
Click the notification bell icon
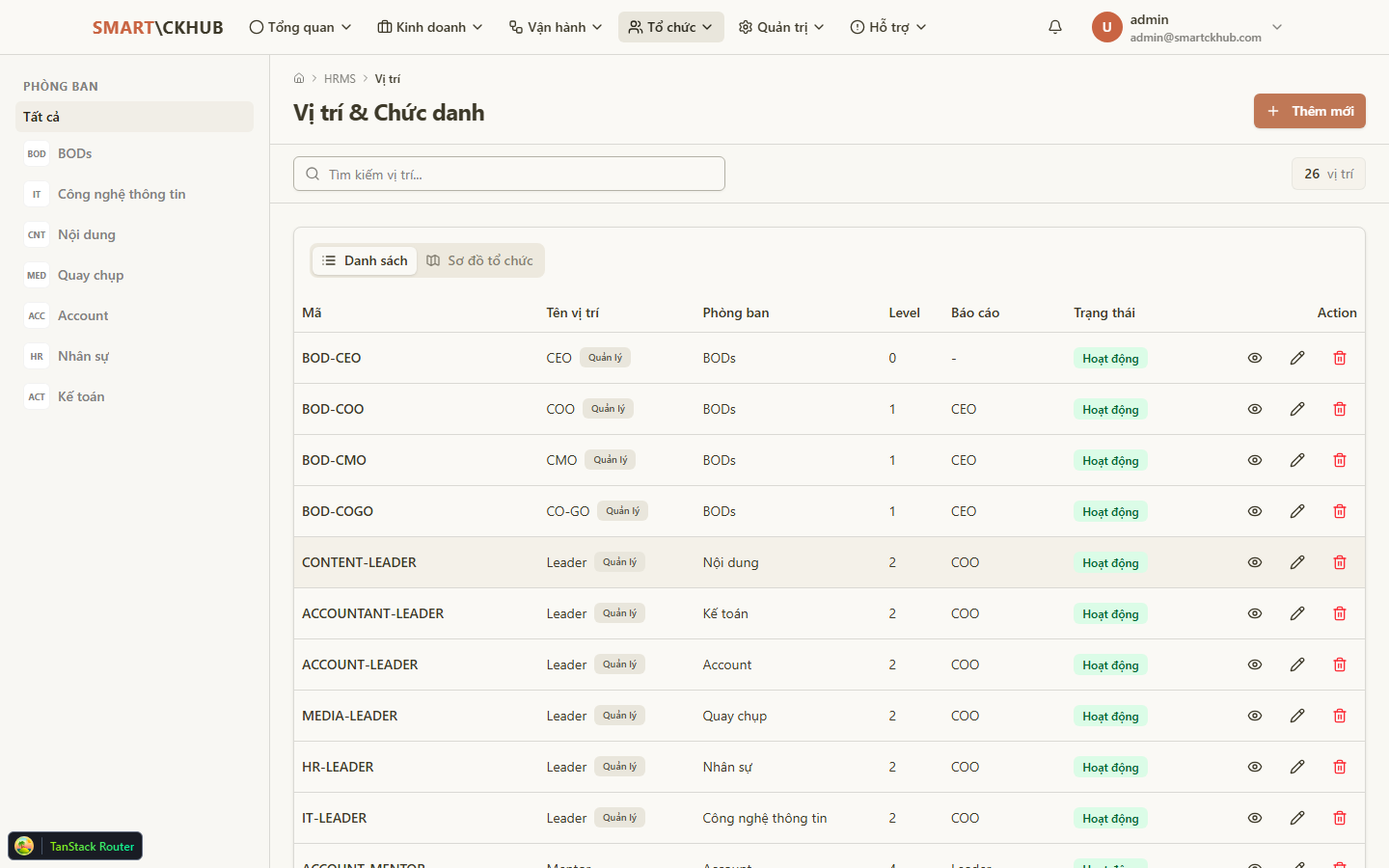point(1055,27)
